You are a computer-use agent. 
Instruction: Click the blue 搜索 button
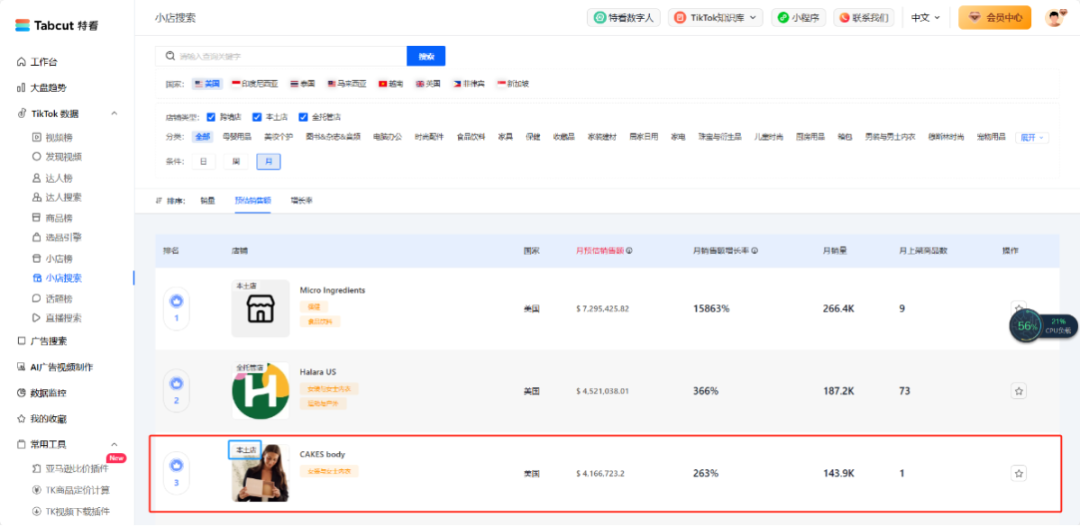(426, 56)
